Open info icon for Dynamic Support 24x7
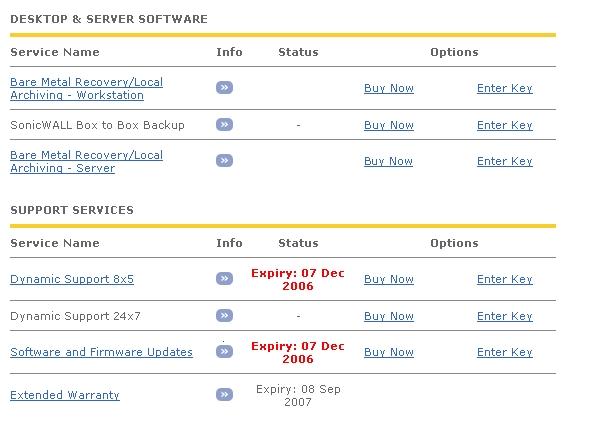This screenshot has width=616, height=427. click(224, 315)
